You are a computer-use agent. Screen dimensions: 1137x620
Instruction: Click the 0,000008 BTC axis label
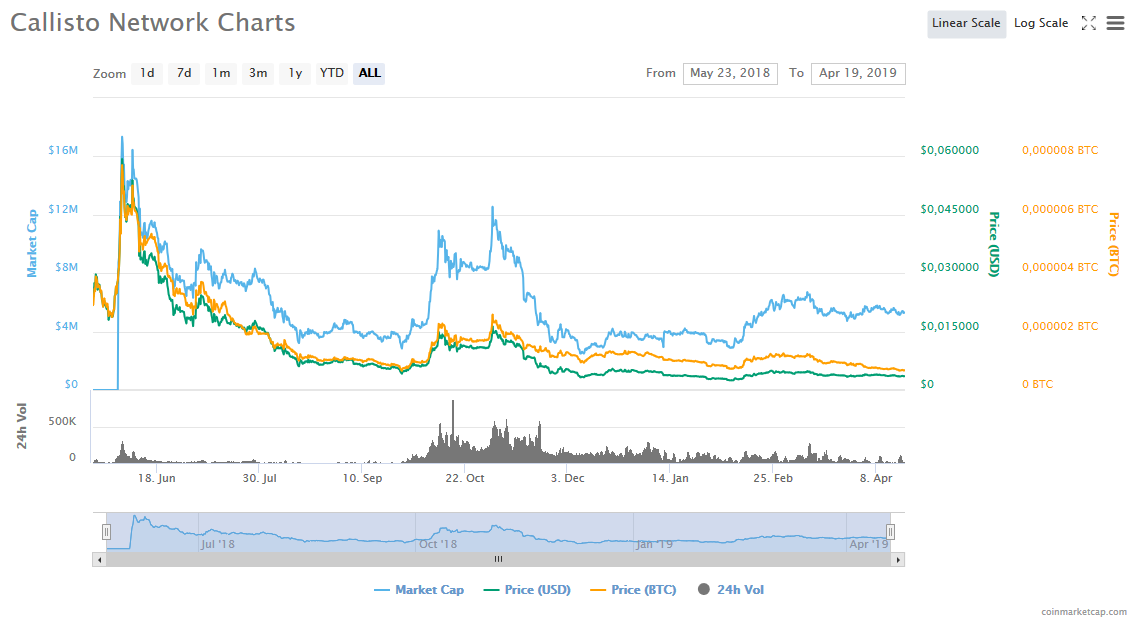(x=1060, y=150)
